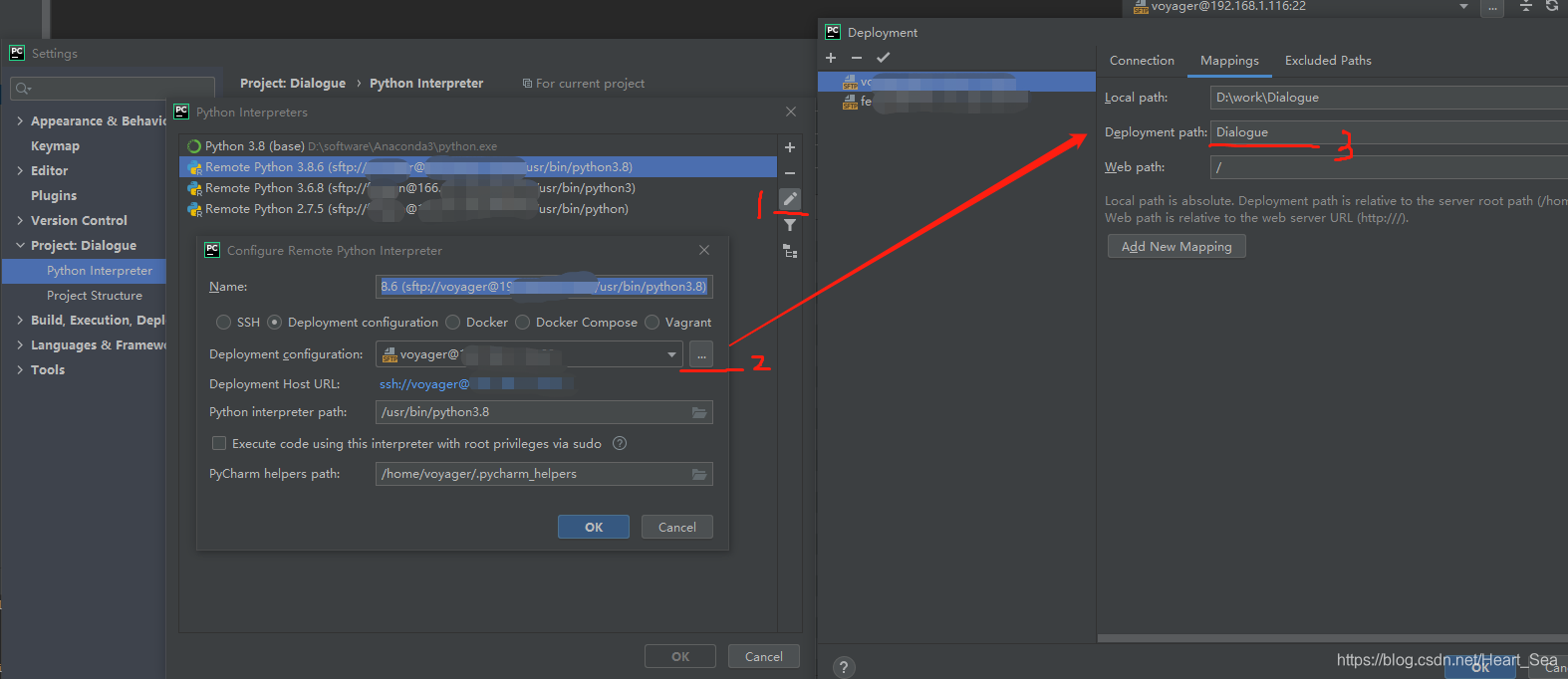Click the Deployment path field
Image resolution: width=1568 pixels, height=679 pixels.
coord(1389,132)
